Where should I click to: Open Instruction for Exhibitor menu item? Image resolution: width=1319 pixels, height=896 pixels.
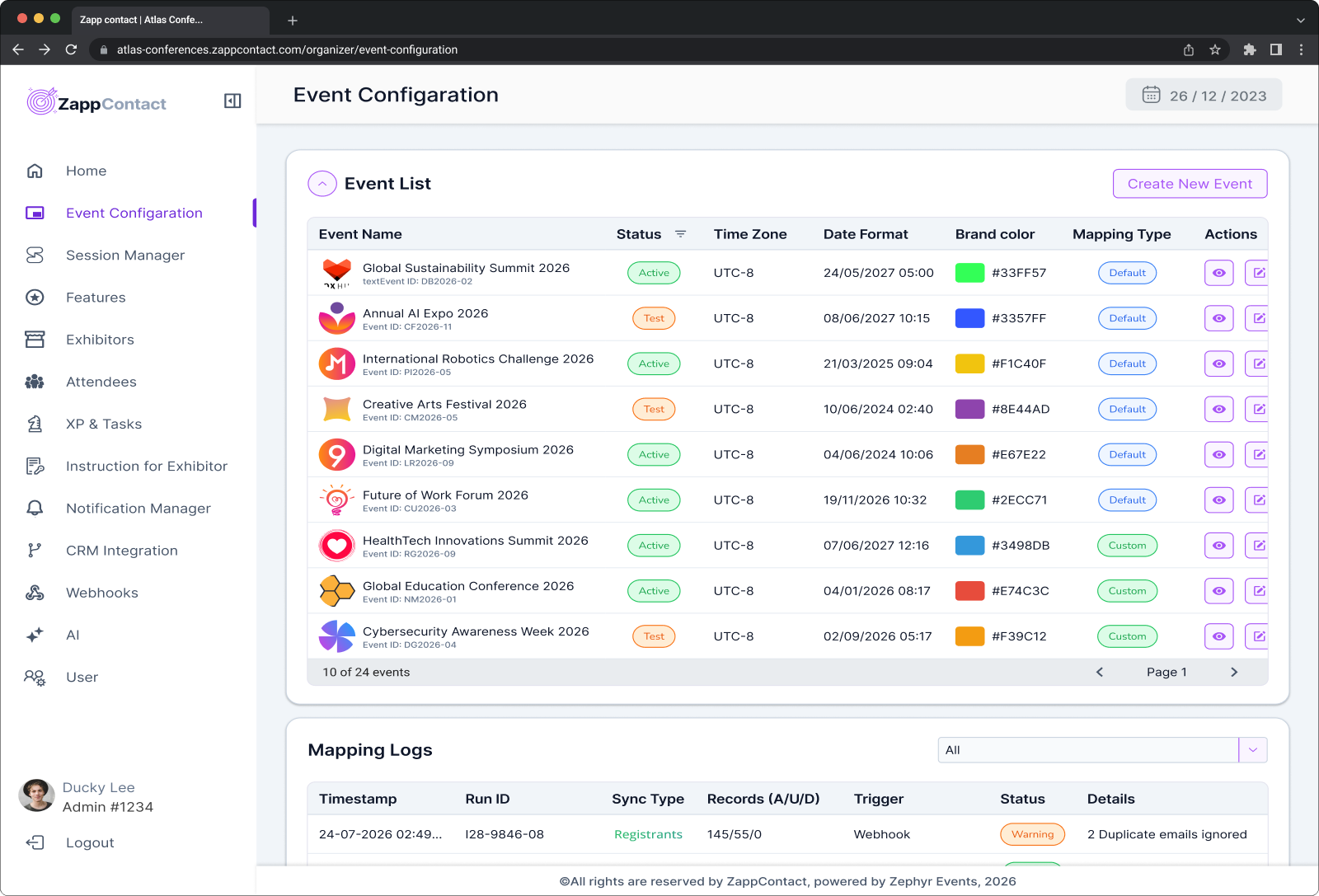tap(147, 467)
